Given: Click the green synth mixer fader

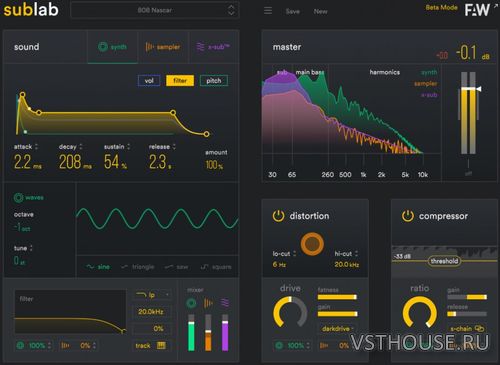Looking at the screenshot, I should click(x=191, y=332).
